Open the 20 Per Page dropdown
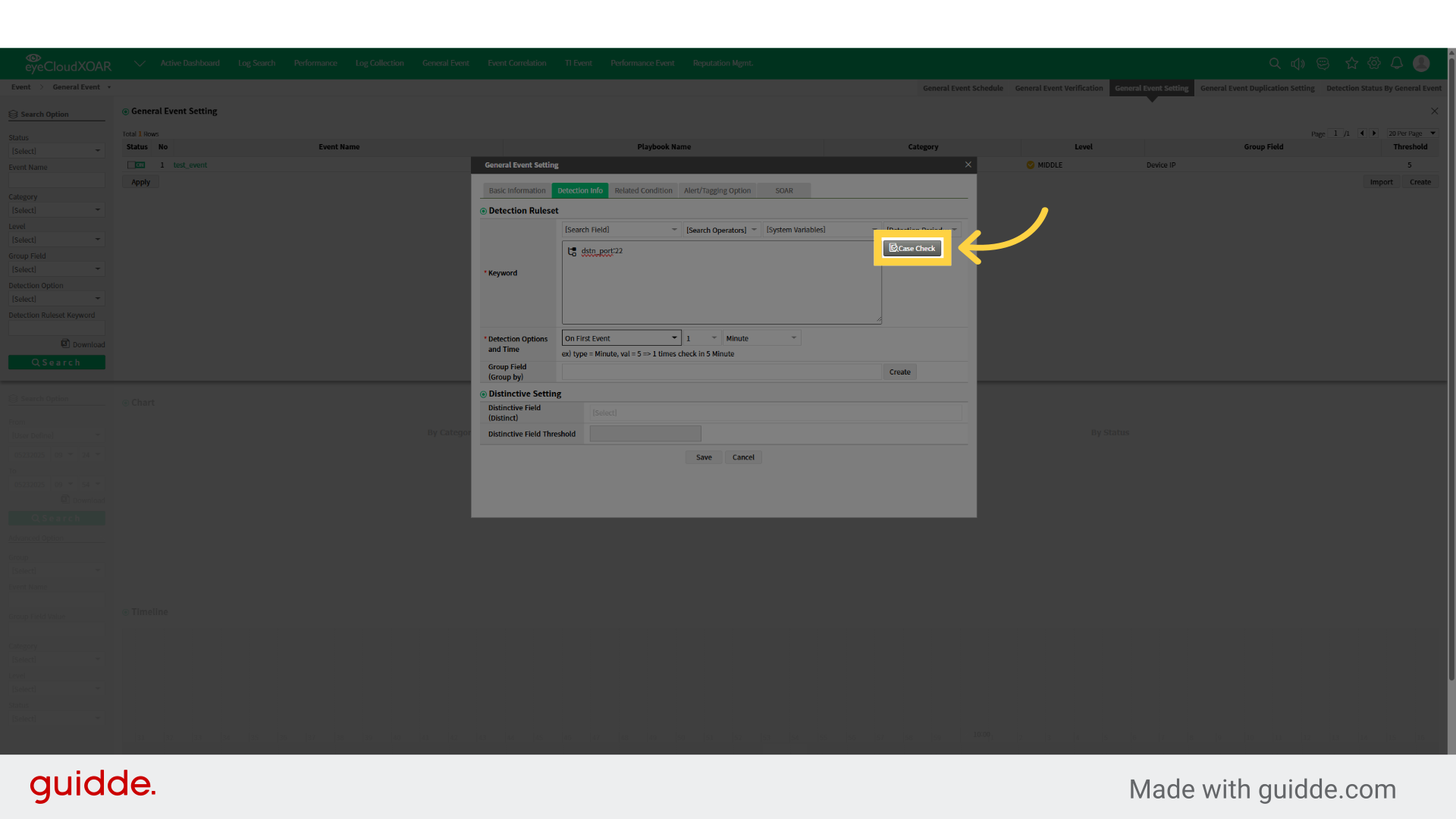The width and height of the screenshot is (1456, 819). tap(1410, 133)
